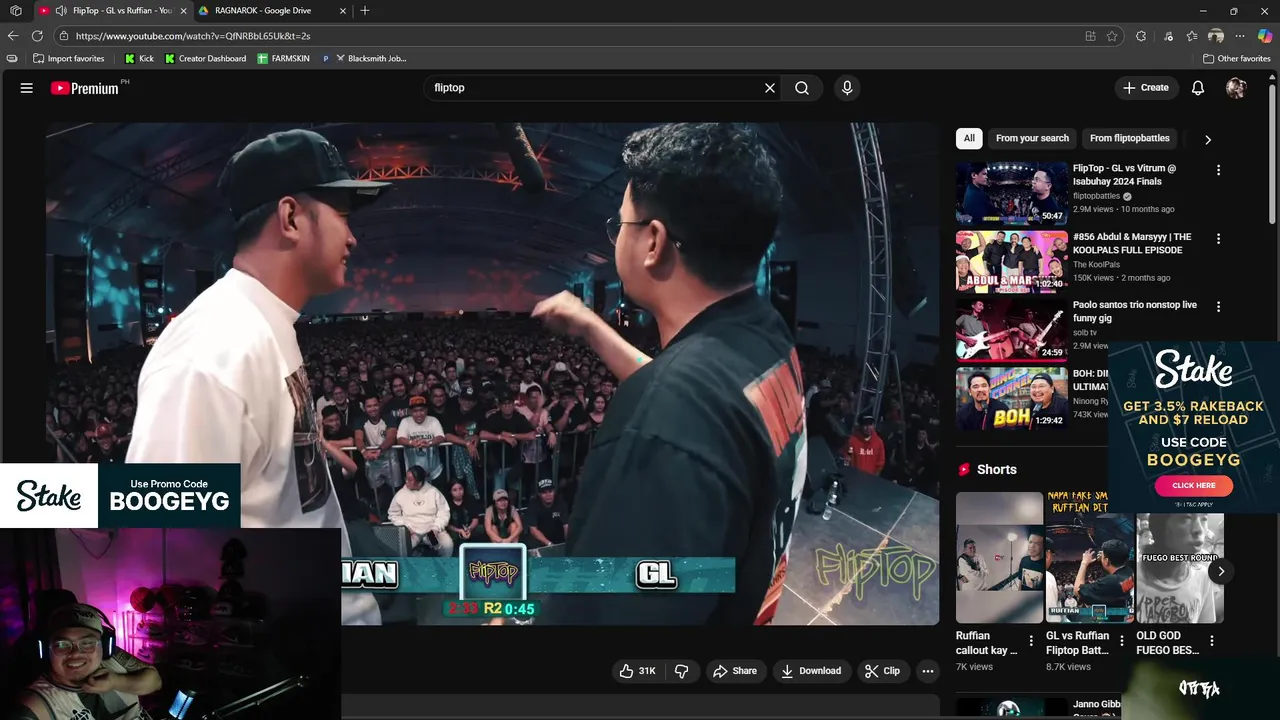Reload the page
This screenshot has height=720, width=1280.
point(37,36)
